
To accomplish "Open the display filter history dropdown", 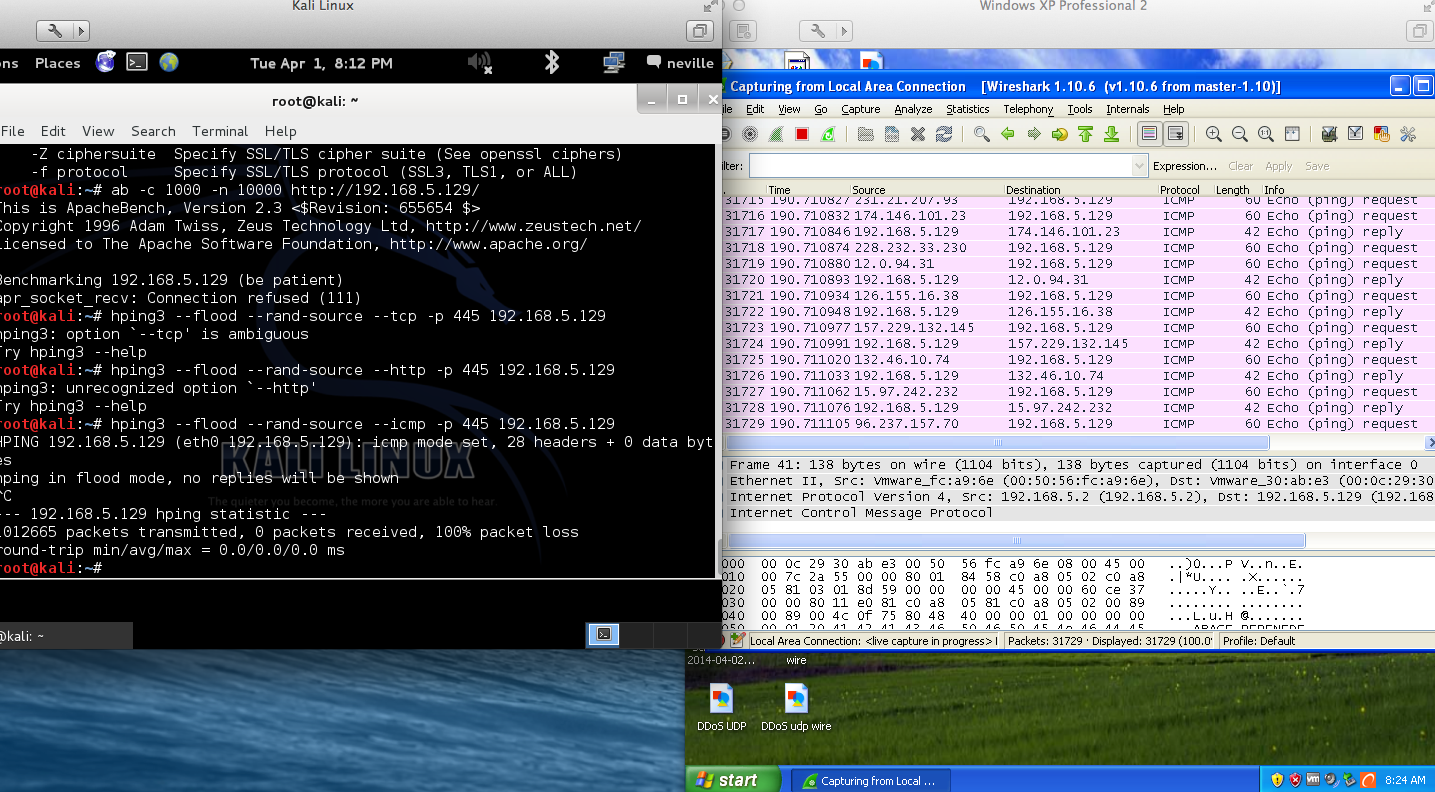I will tap(1139, 165).
